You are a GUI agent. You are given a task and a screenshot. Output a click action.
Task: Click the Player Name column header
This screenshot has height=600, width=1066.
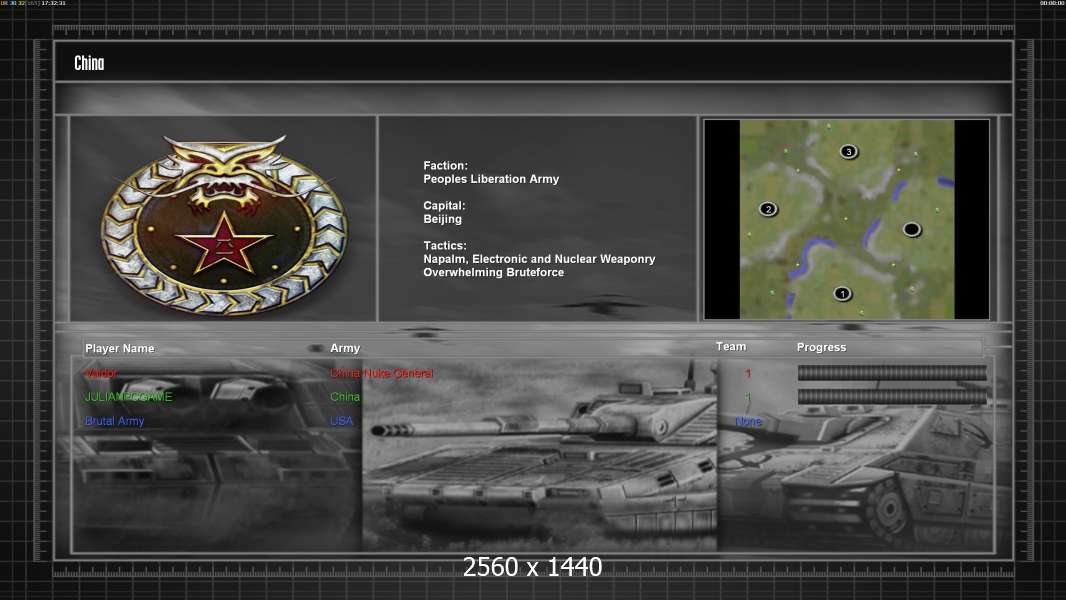click(x=120, y=348)
